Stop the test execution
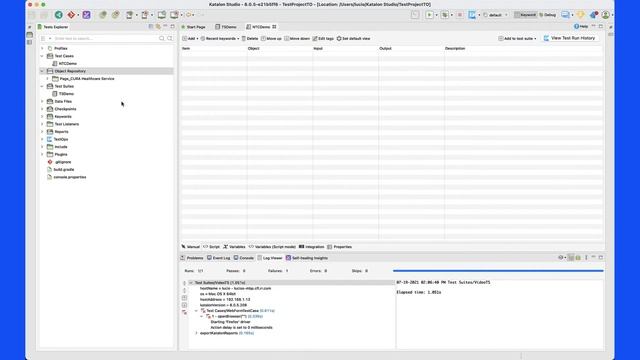This screenshot has width=640, height=360. 459,15
